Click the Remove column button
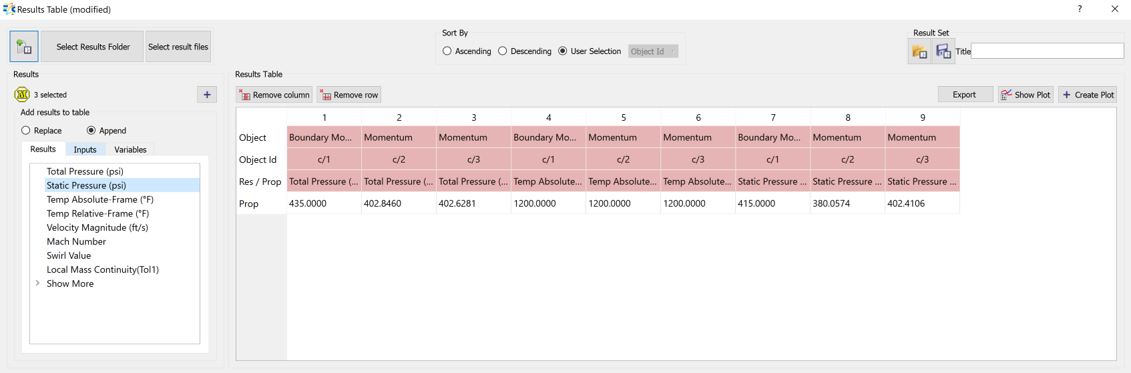1131x373 pixels. point(274,95)
